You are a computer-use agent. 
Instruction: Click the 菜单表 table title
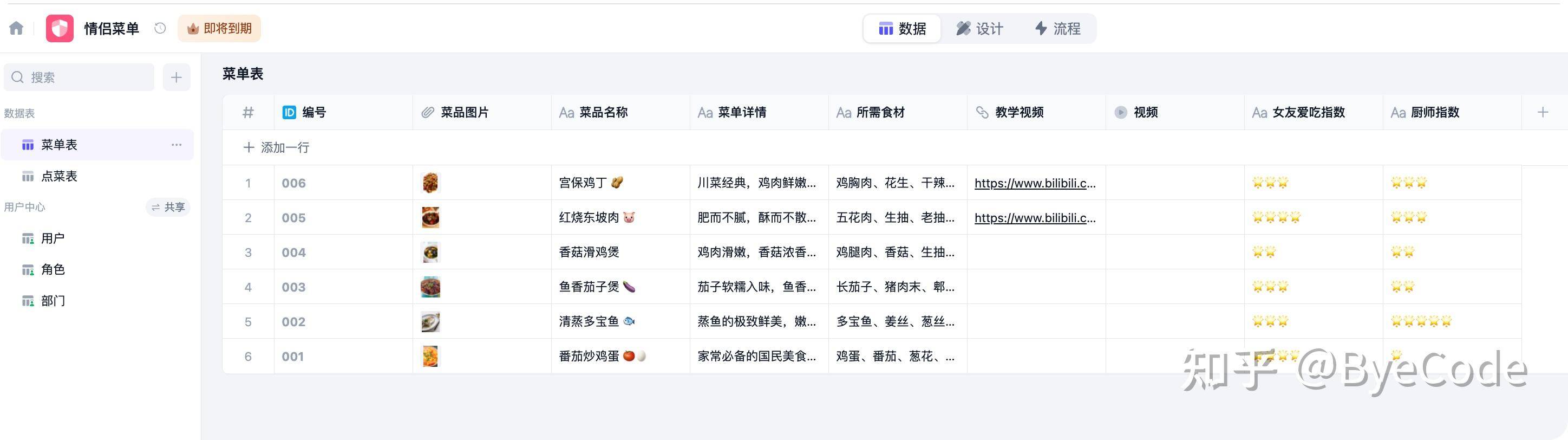(x=243, y=74)
